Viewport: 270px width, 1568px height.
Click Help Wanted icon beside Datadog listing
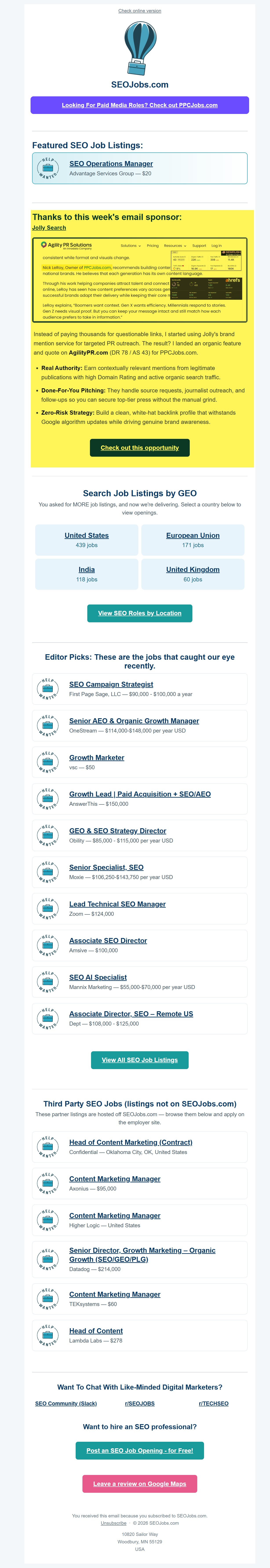click(x=47, y=1259)
